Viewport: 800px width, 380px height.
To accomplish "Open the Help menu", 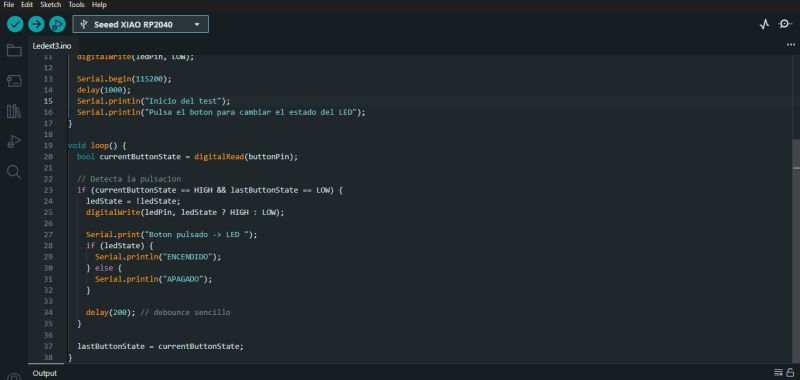I will (99, 5).
